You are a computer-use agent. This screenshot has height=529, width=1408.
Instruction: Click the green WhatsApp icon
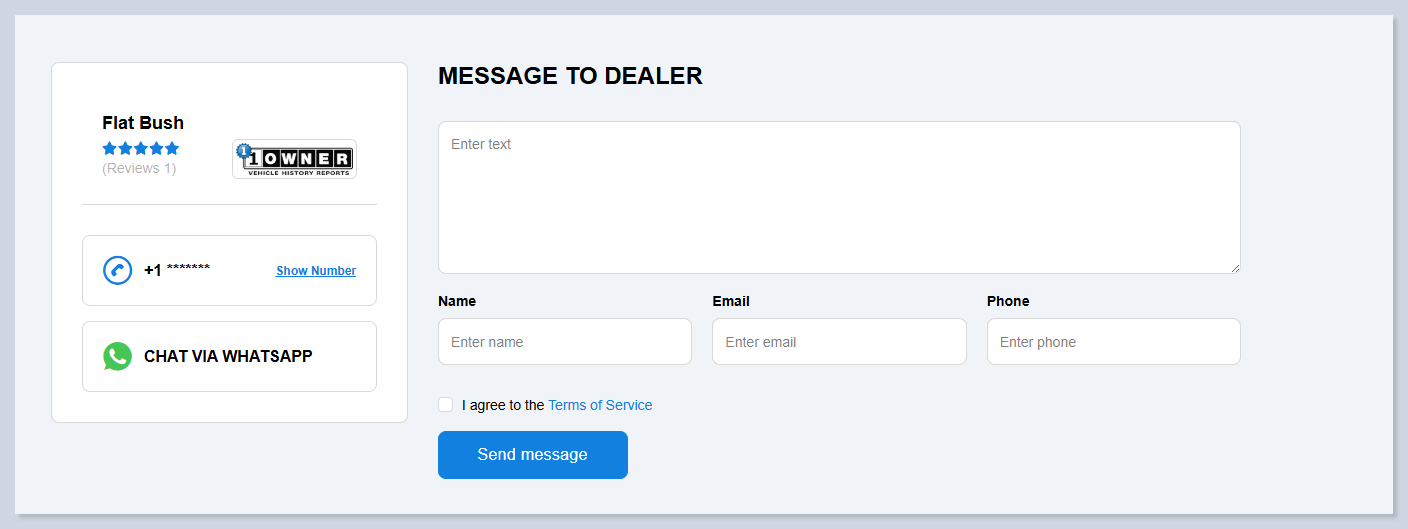[x=117, y=356]
